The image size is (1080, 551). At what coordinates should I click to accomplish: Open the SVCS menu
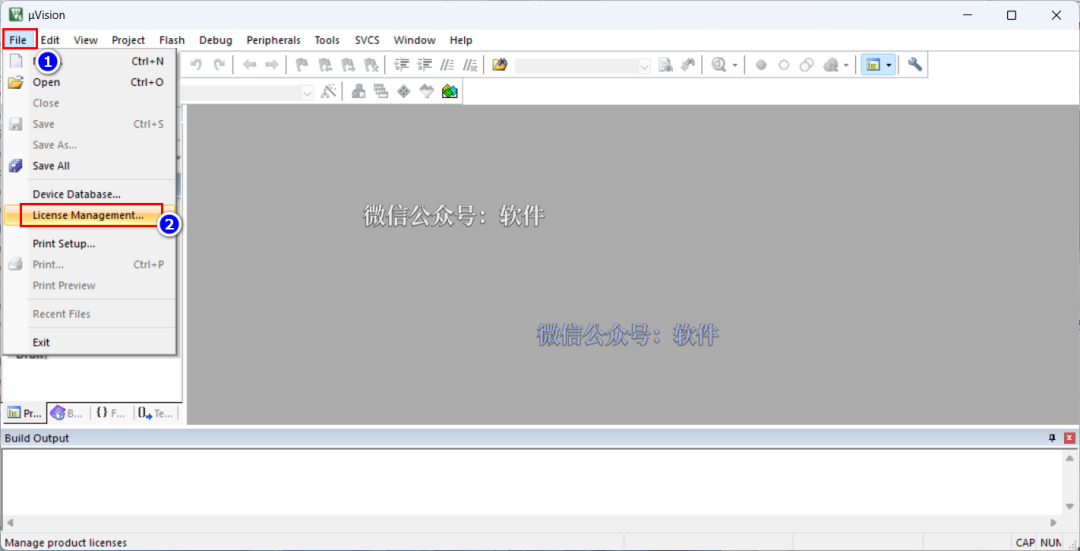click(367, 40)
